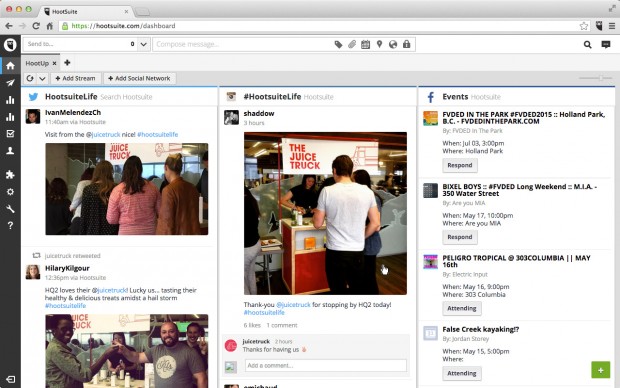The height and width of the screenshot is (388, 620).
Task: Click the tag icon in compose box
Action: (x=338, y=44)
